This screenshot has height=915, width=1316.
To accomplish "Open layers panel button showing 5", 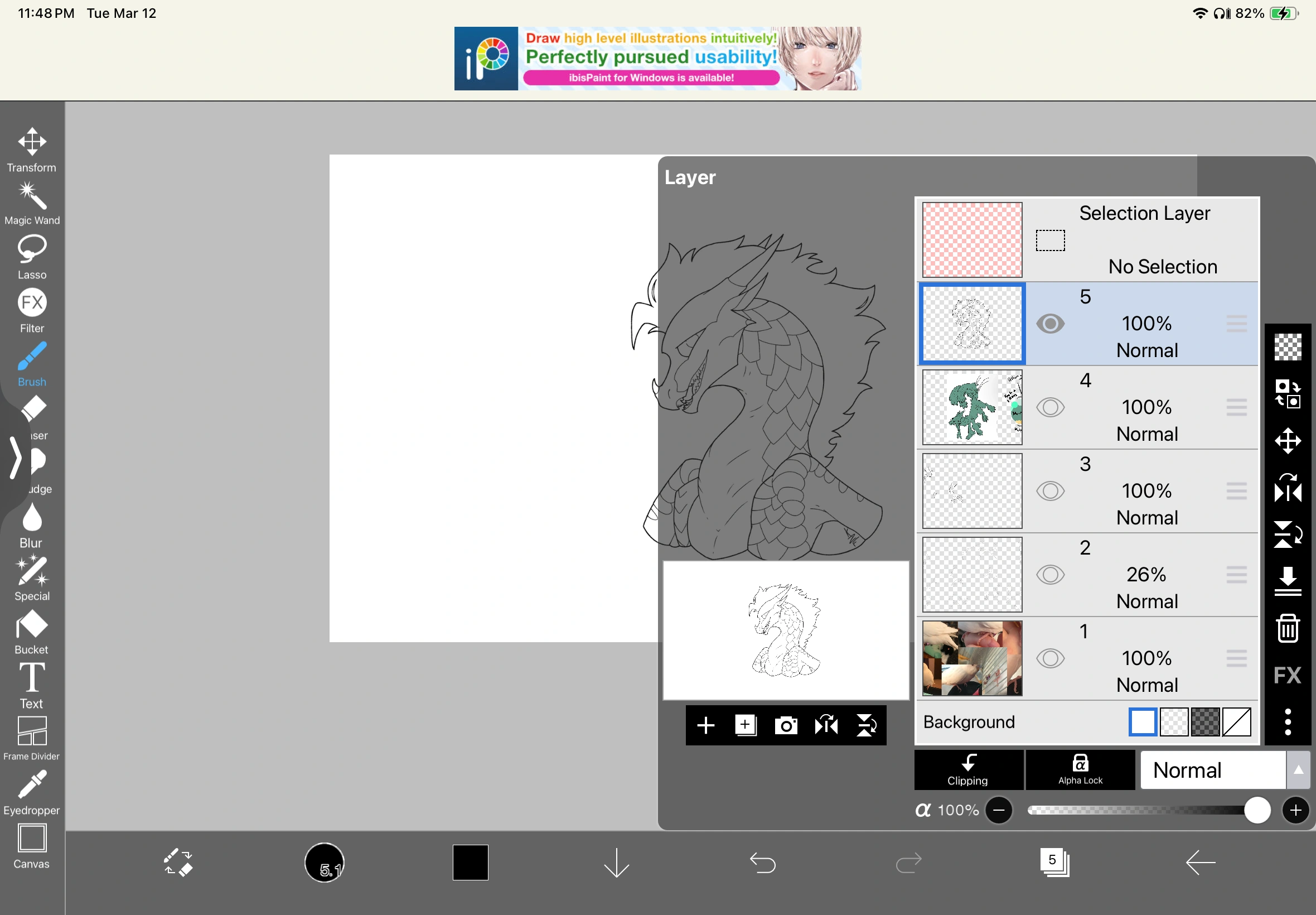I will (1054, 861).
